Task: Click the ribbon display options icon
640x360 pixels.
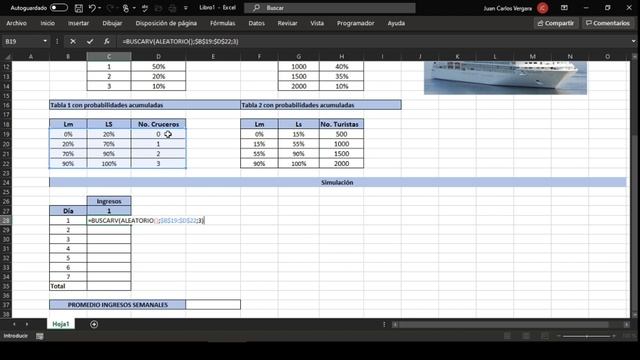Action: [x=564, y=8]
